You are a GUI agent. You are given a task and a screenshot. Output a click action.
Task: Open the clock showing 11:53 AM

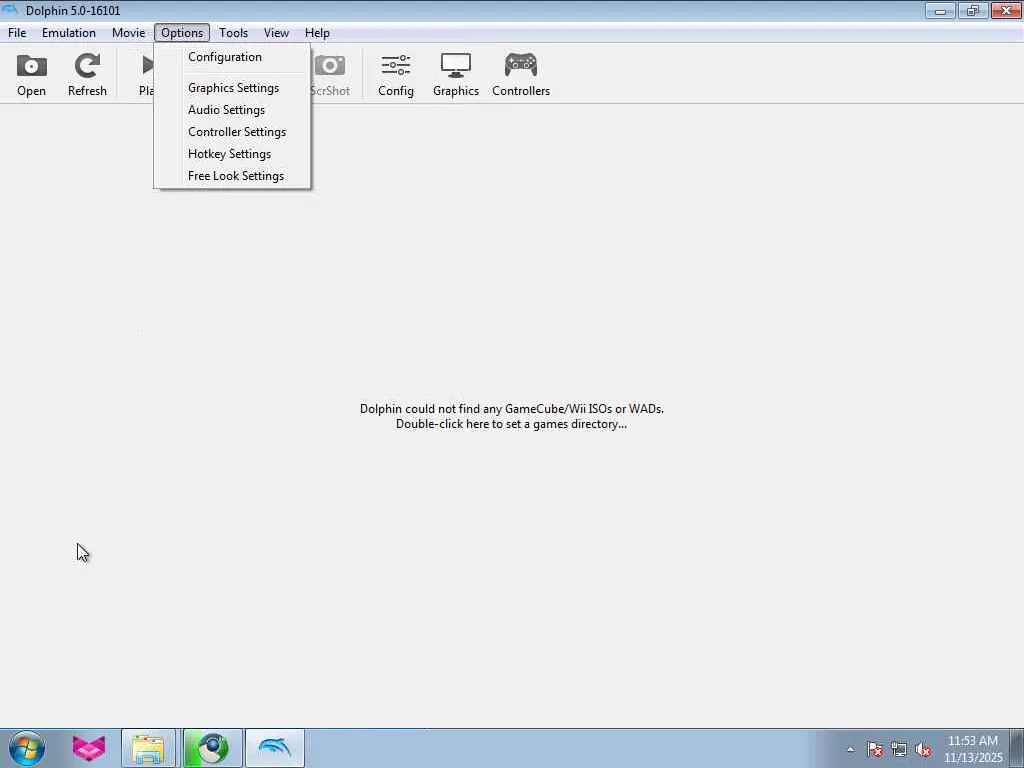[x=973, y=749]
